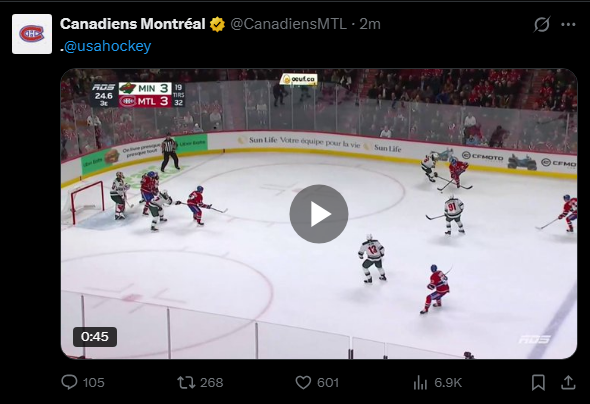Open the Canadiens Montréal profile avatar
Viewport: 590px width, 404px height.
[x=32, y=34]
